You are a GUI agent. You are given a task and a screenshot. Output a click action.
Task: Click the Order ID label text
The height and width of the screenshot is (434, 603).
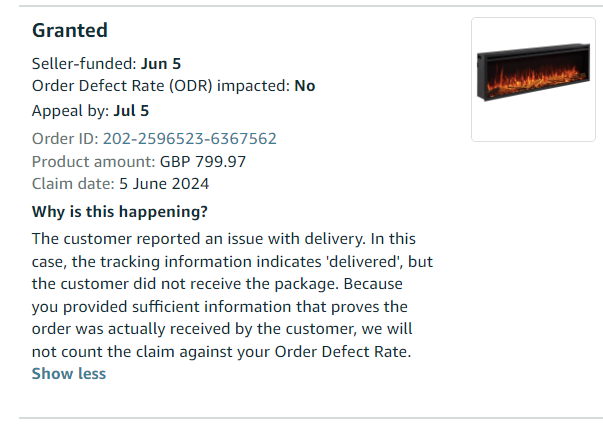[65, 139]
